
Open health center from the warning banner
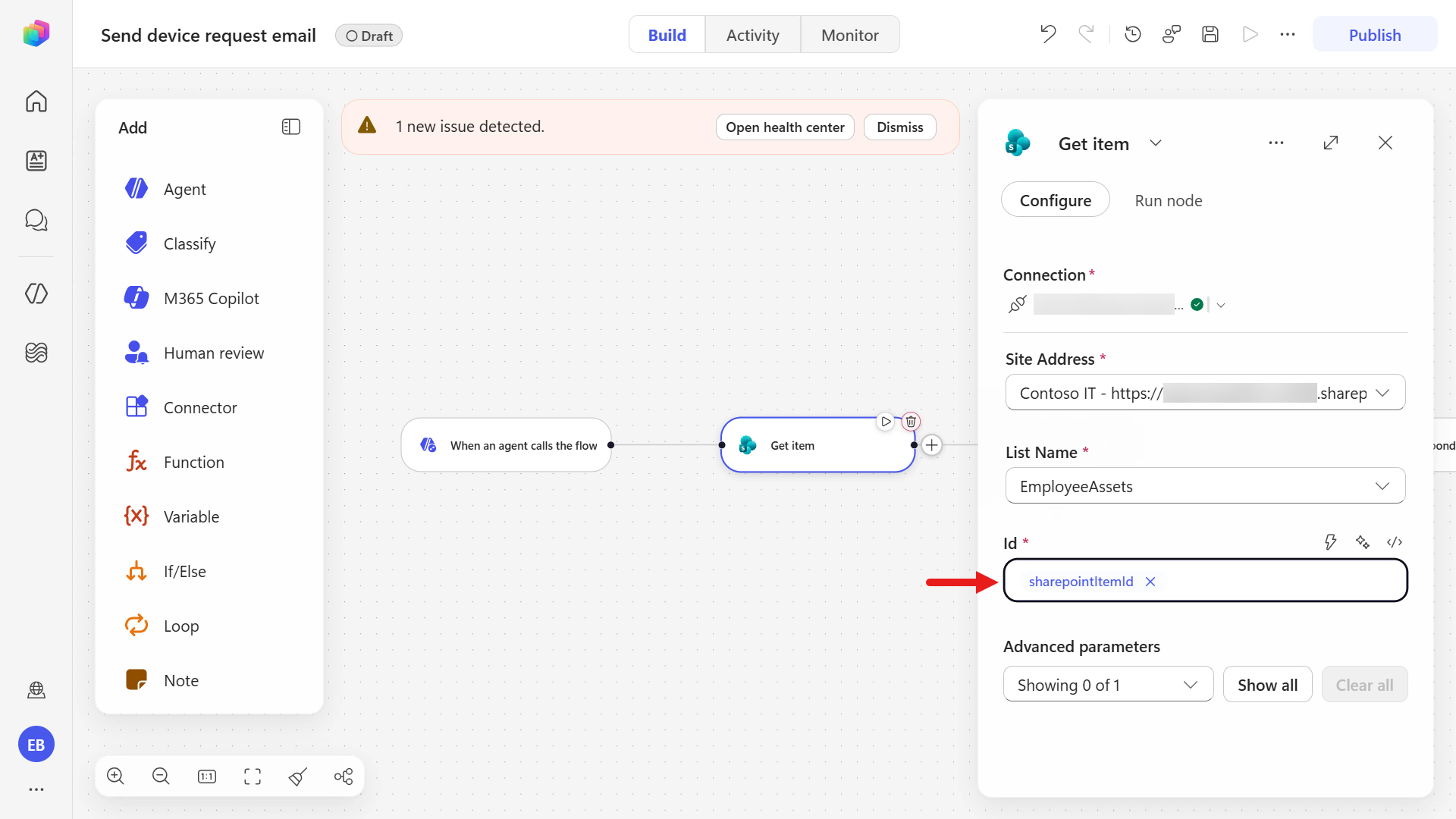coord(785,127)
